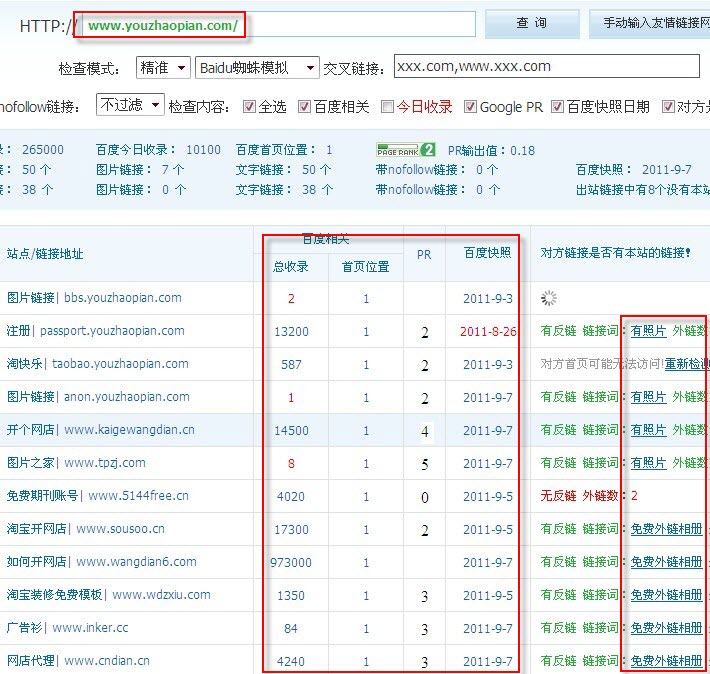Click the 总收录 value 13200
The width and height of the screenshot is (710, 674).
click(x=291, y=332)
